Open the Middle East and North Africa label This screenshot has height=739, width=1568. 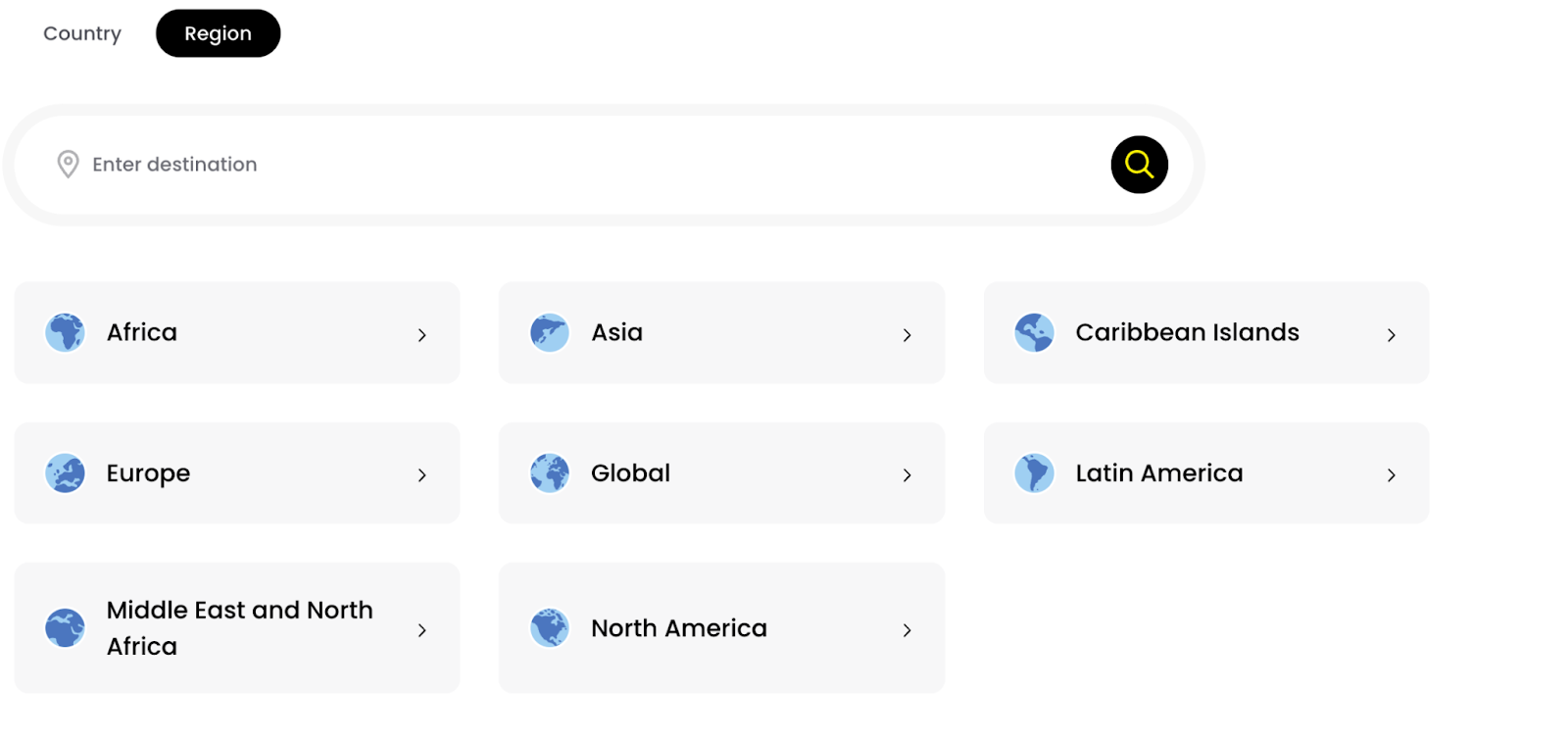pyautogui.click(x=240, y=628)
